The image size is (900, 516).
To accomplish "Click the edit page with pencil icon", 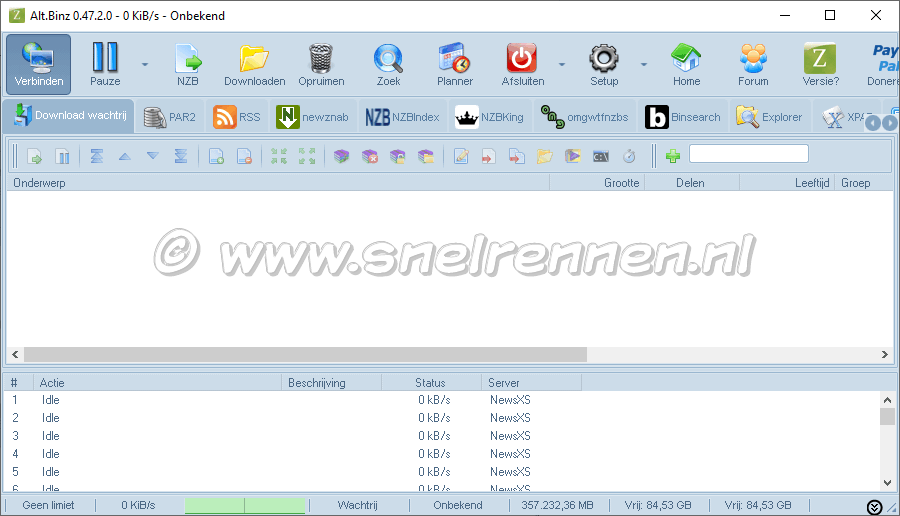I will (x=461, y=156).
